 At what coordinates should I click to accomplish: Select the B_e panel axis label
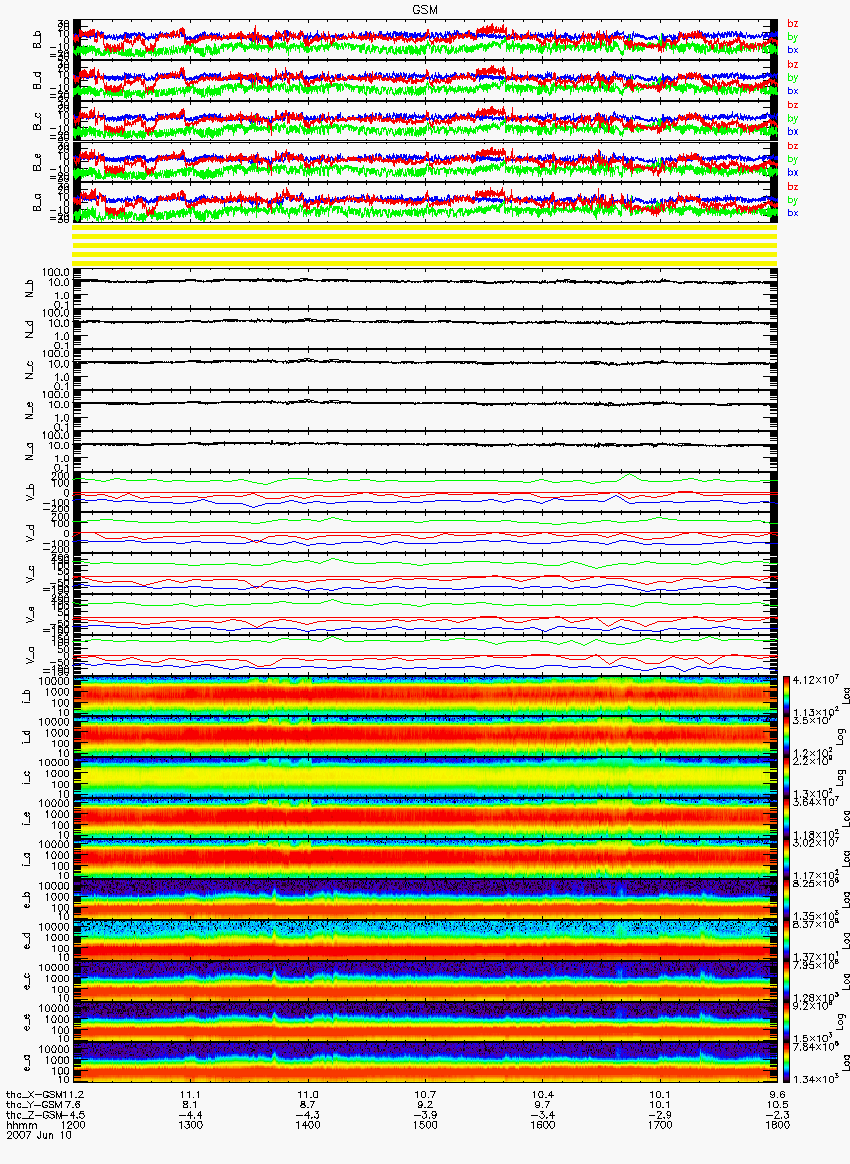(37, 163)
